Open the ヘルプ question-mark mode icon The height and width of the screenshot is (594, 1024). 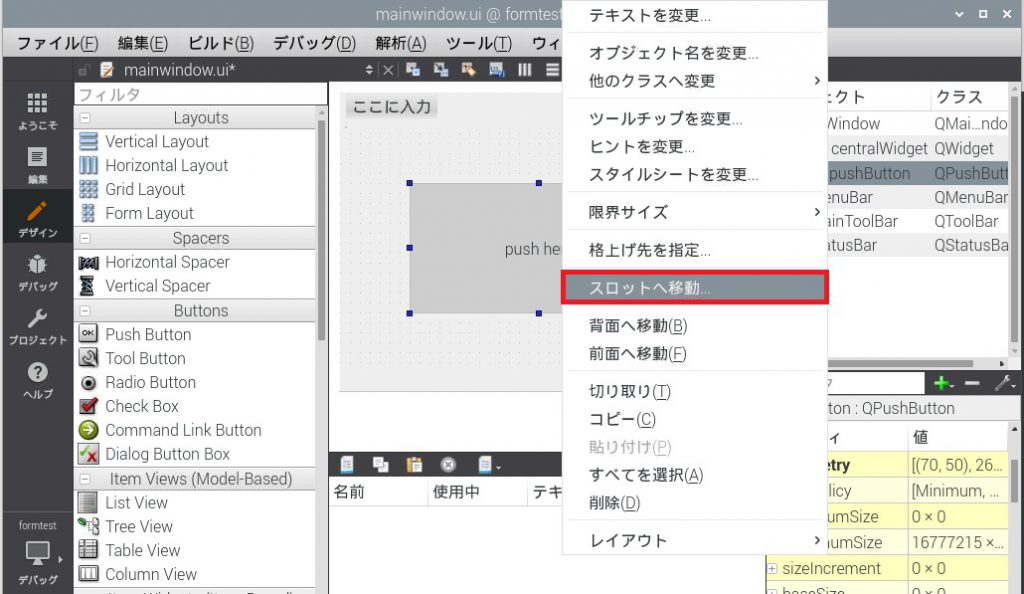click(x=37, y=379)
